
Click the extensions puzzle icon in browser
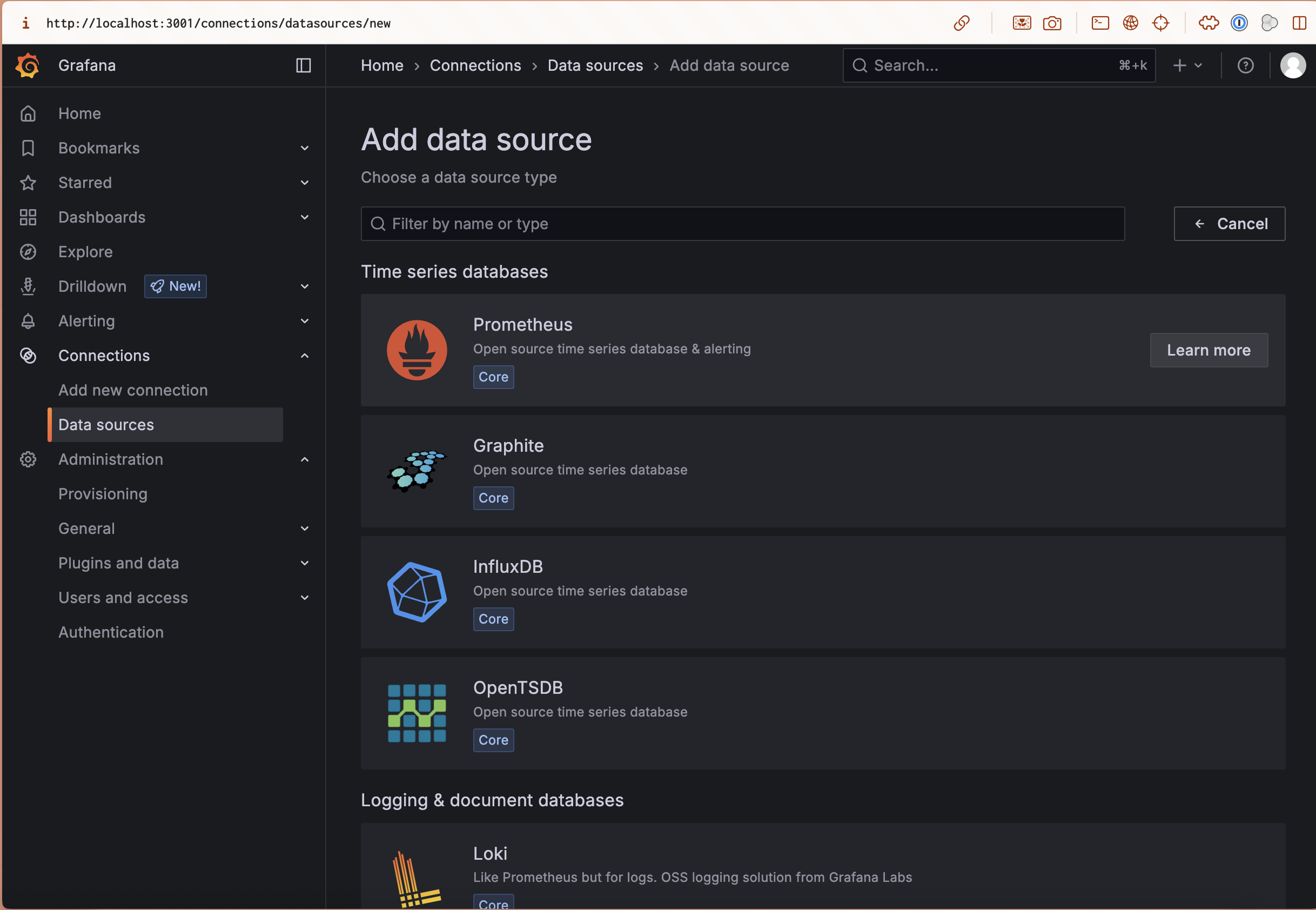(x=1208, y=23)
